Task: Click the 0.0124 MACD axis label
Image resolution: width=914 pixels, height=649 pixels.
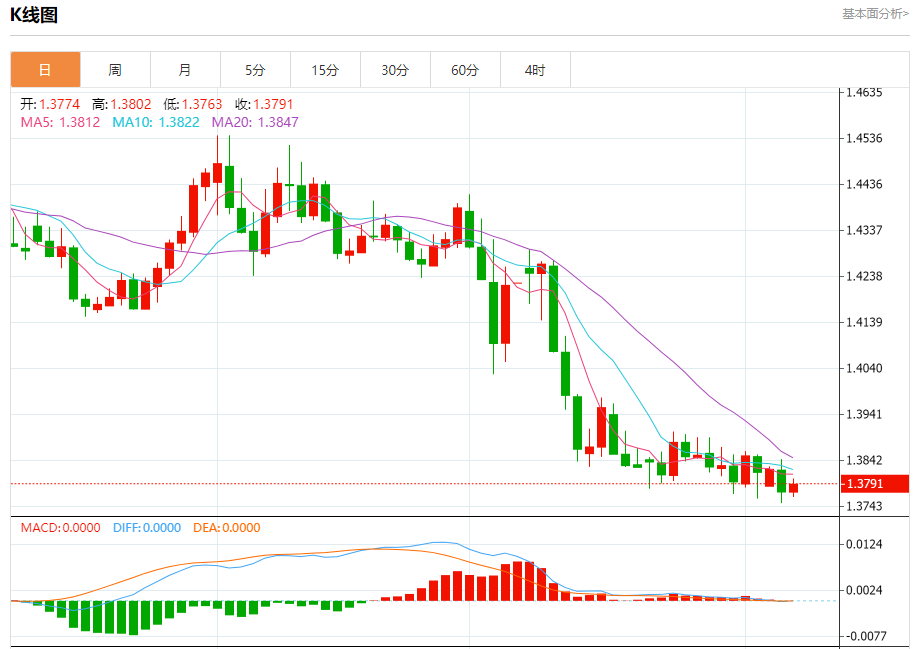Action: (x=864, y=544)
